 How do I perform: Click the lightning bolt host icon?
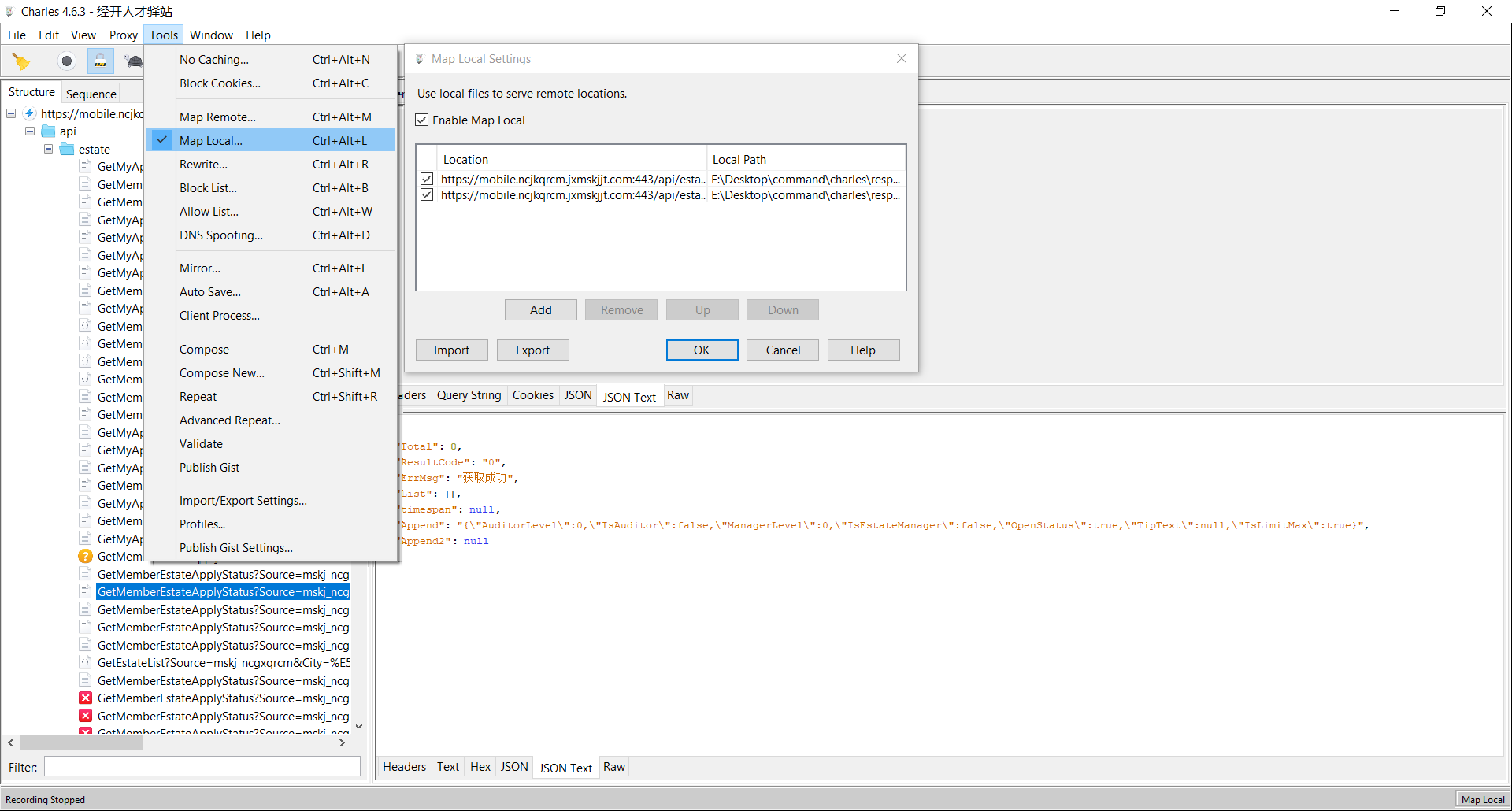29,113
